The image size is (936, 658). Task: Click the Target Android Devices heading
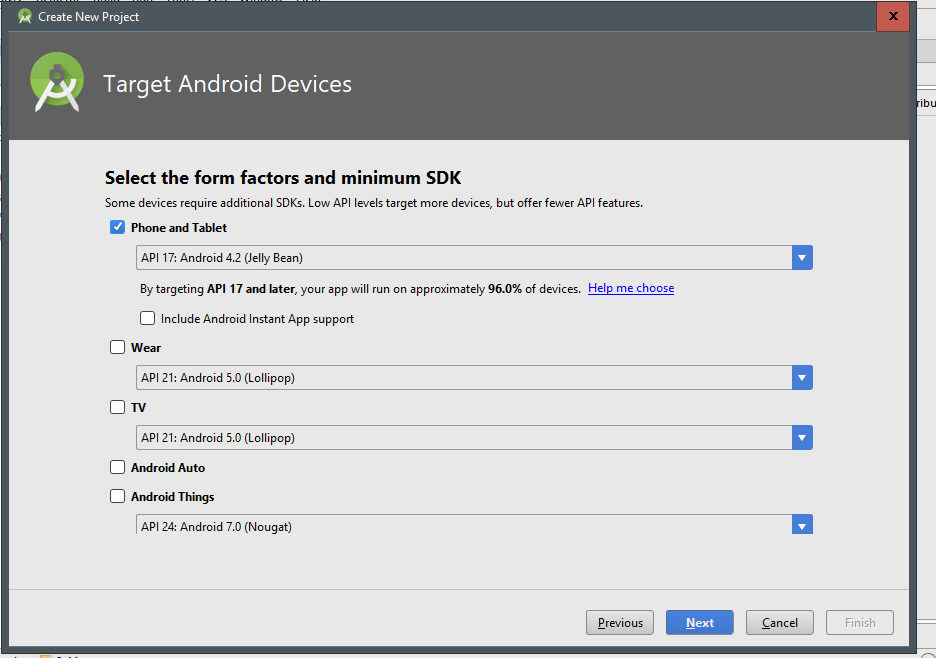click(x=227, y=84)
